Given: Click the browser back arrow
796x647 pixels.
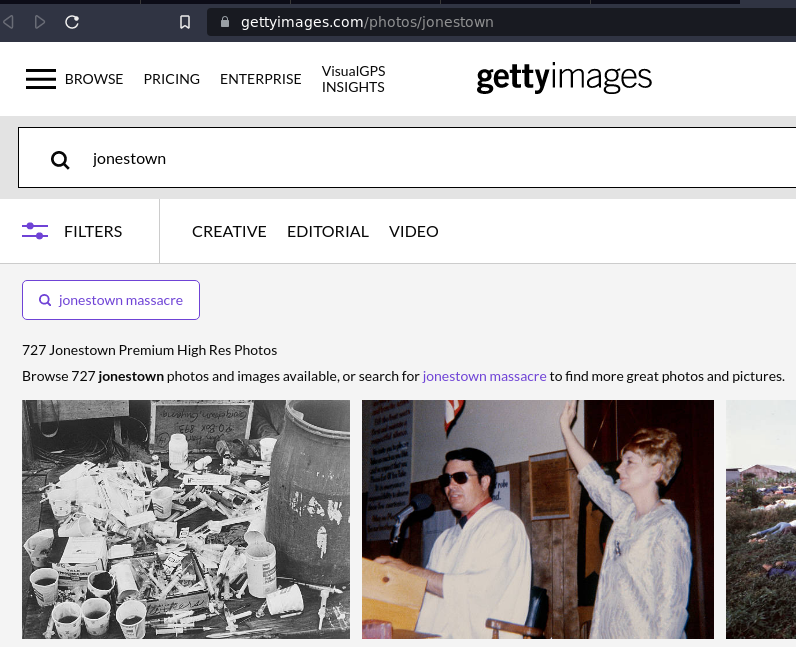Looking at the screenshot, I should pyautogui.click(x=9, y=21).
